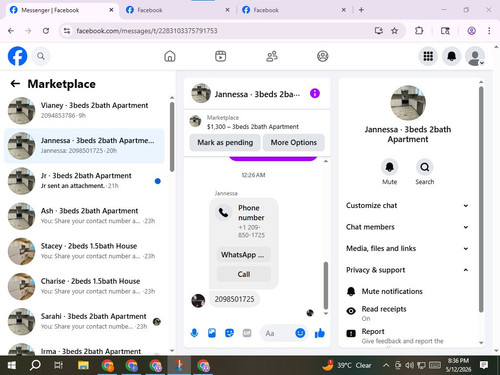This screenshot has height=375, width=500.
Task: Open the Facebook search magnifier
Action: coord(41,56)
